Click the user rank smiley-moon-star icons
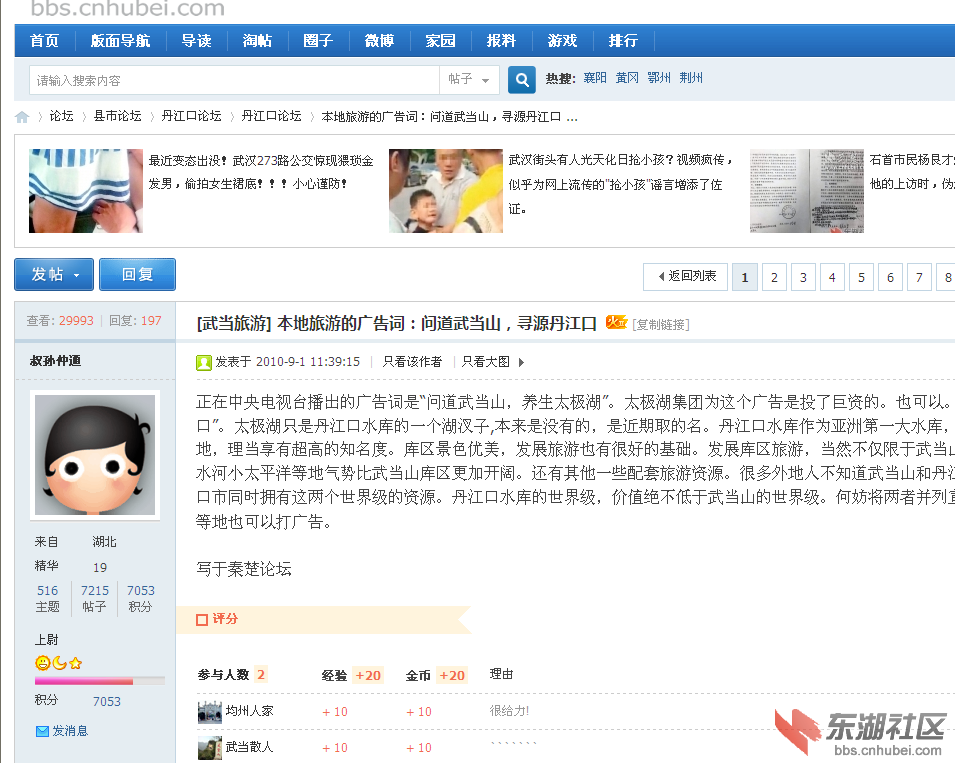 (x=58, y=663)
